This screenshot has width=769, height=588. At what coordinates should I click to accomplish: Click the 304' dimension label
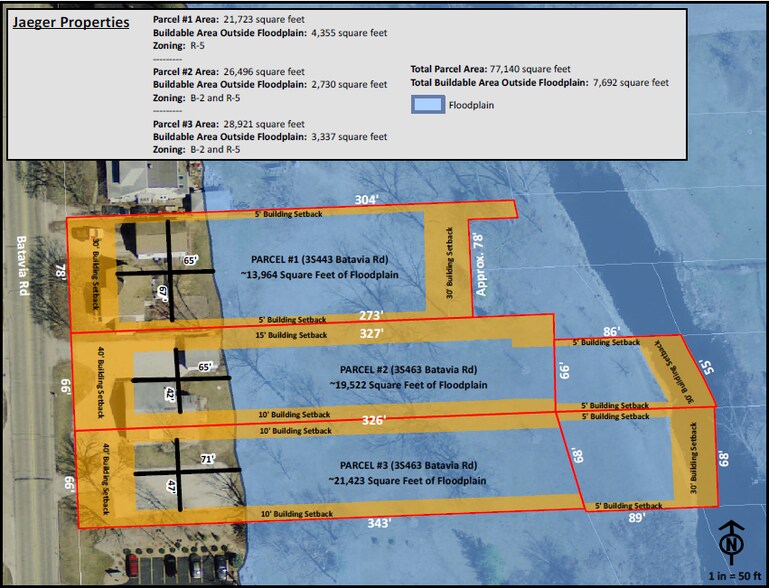pyautogui.click(x=366, y=200)
